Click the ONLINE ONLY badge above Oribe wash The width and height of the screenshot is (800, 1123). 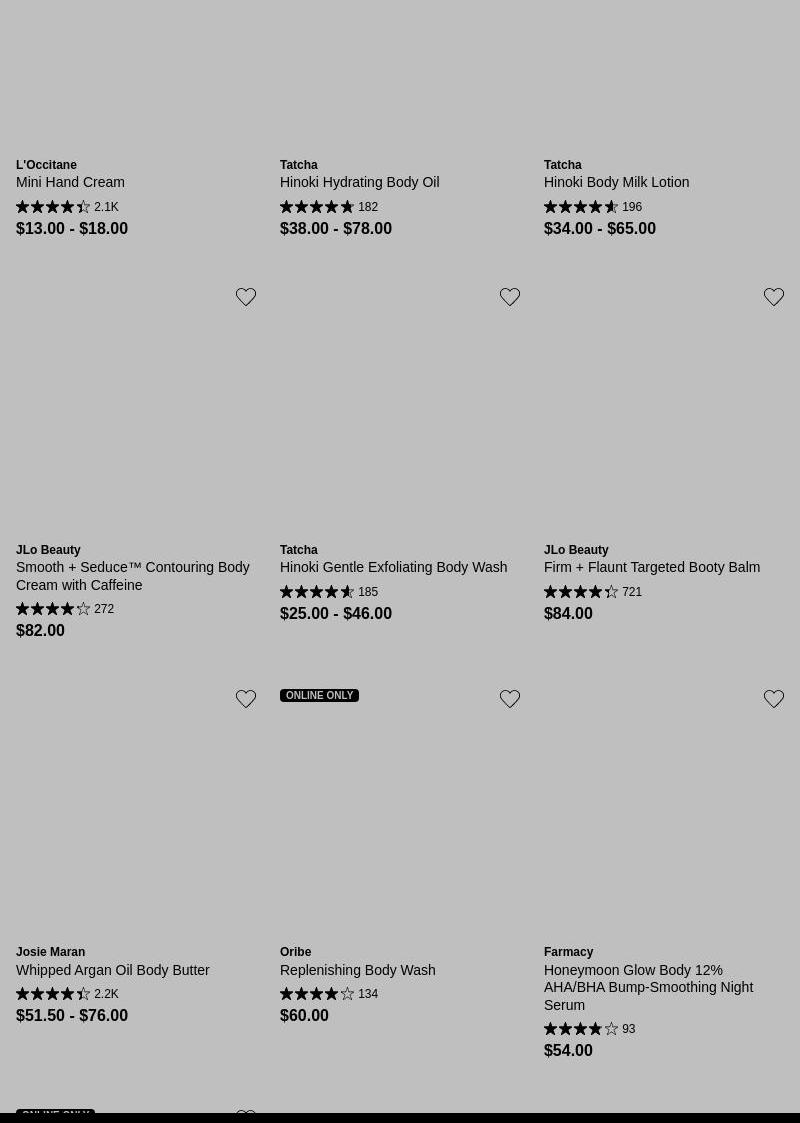pyautogui.click(x=319, y=695)
